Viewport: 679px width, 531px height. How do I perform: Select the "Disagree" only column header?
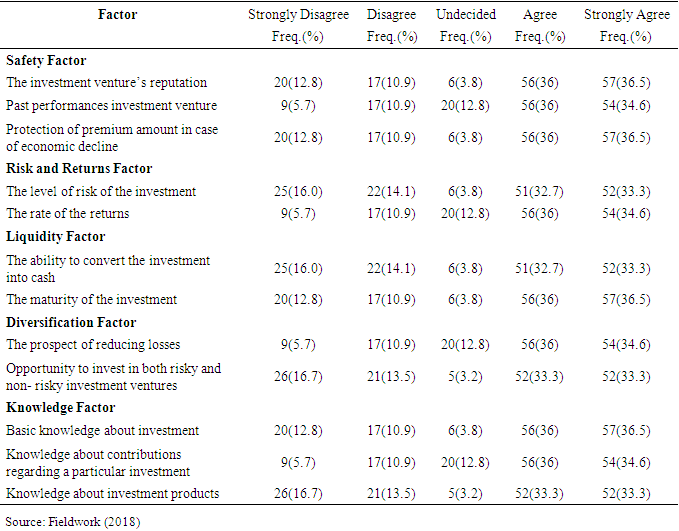392,15
